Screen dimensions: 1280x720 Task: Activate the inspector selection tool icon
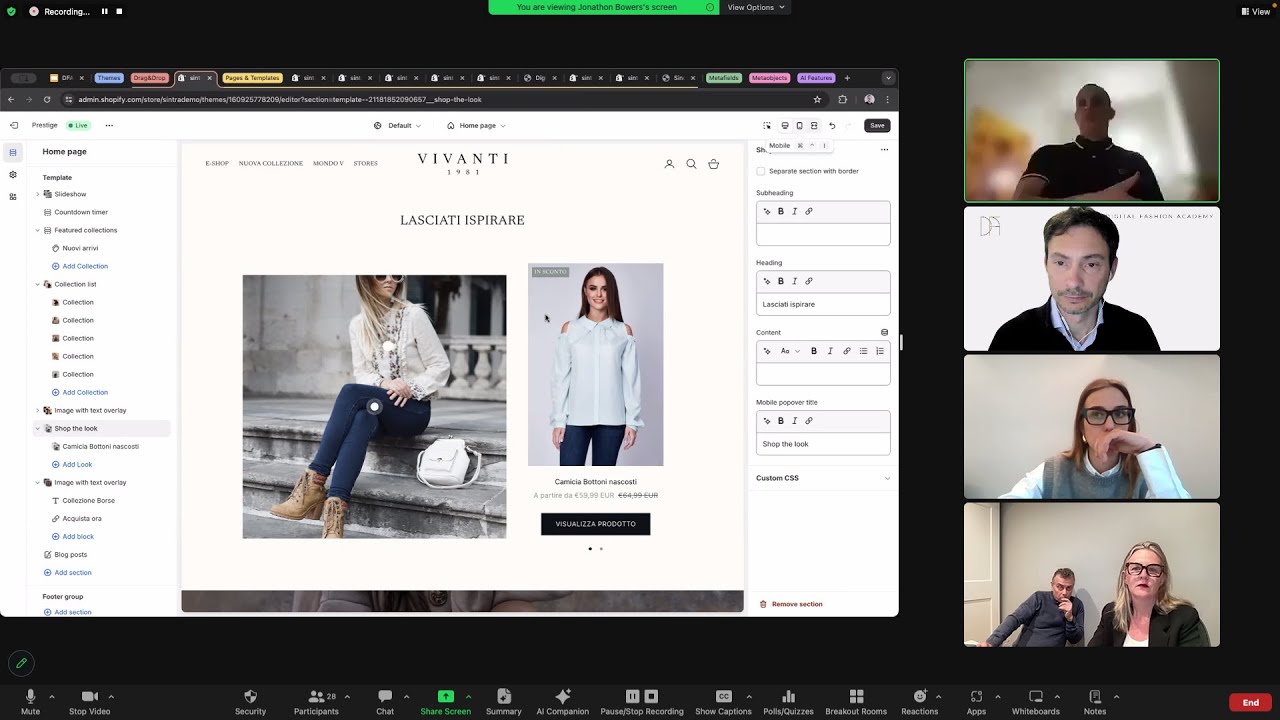coord(767,125)
